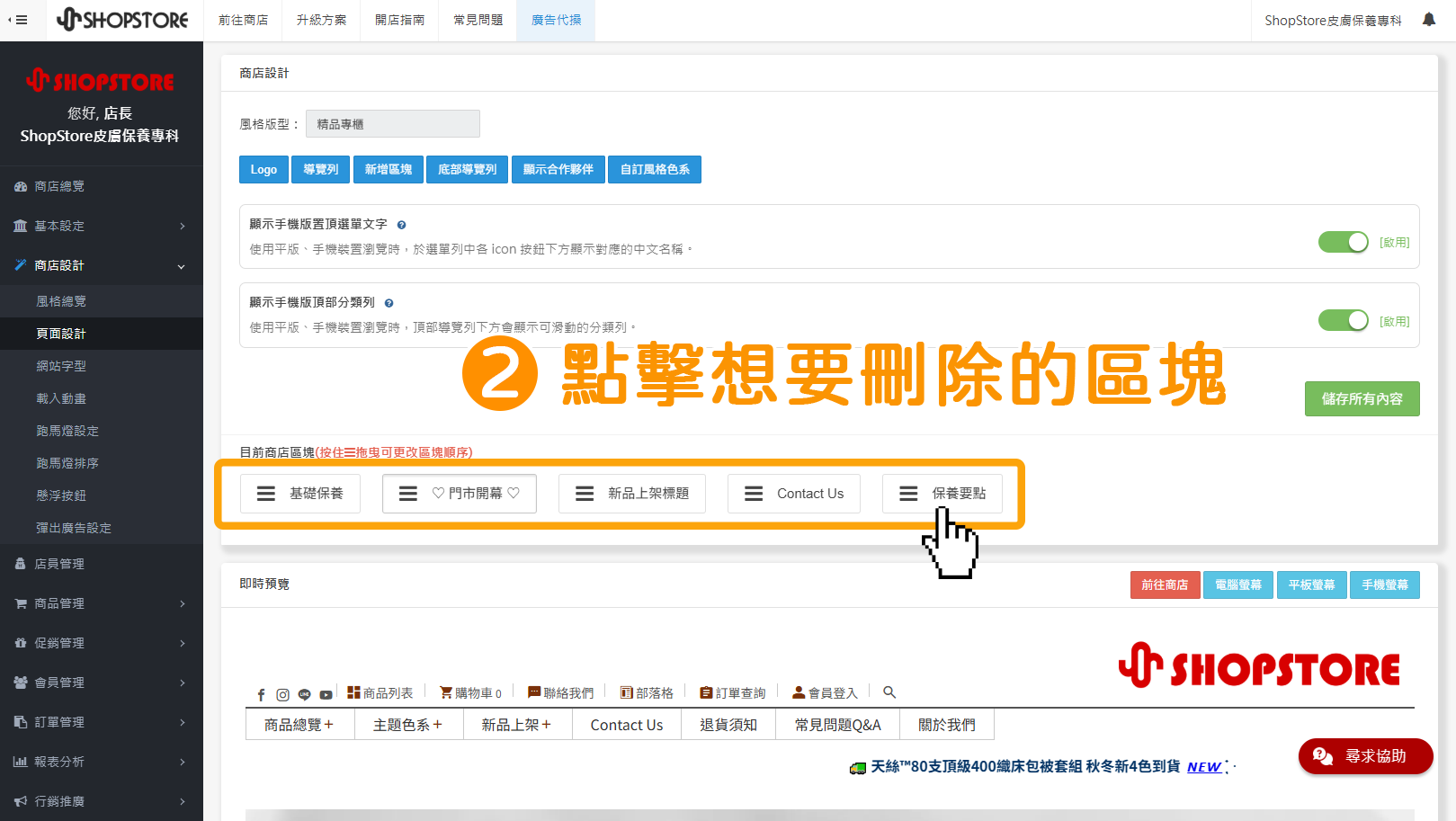Open notifications bell icon

pyautogui.click(x=1428, y=20)
